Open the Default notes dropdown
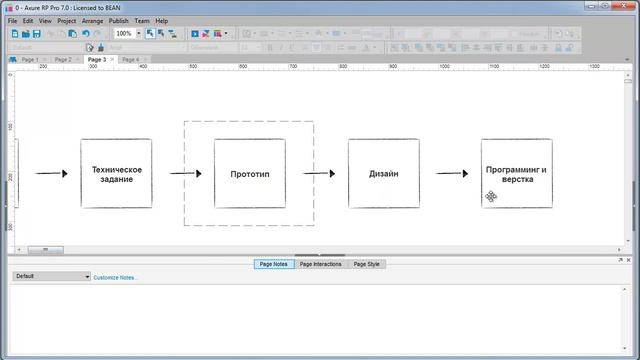This screenshot has height=360, width=640. point(51,276)
